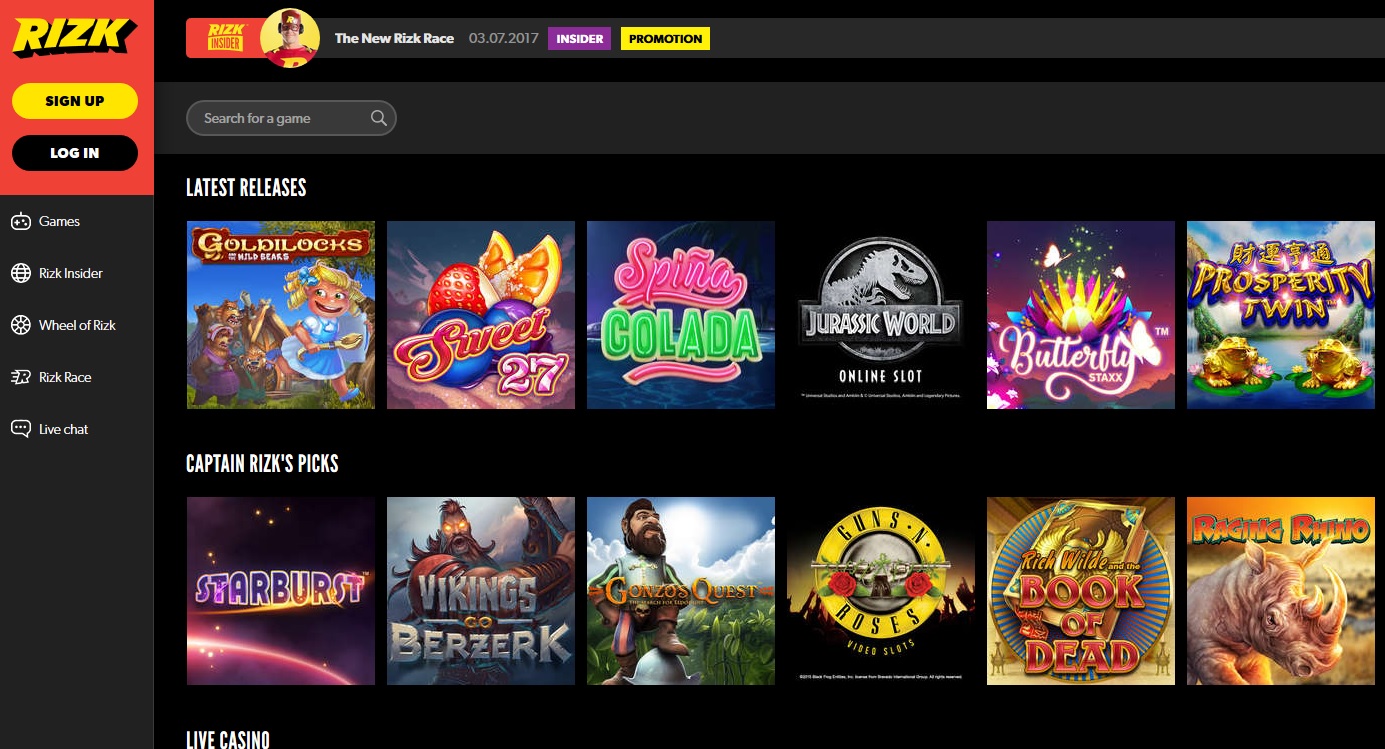The width and height of the screenshot is (1385, 749).
Task: Click the INSIDER purple tag
Action: click(x=579, y=39)
